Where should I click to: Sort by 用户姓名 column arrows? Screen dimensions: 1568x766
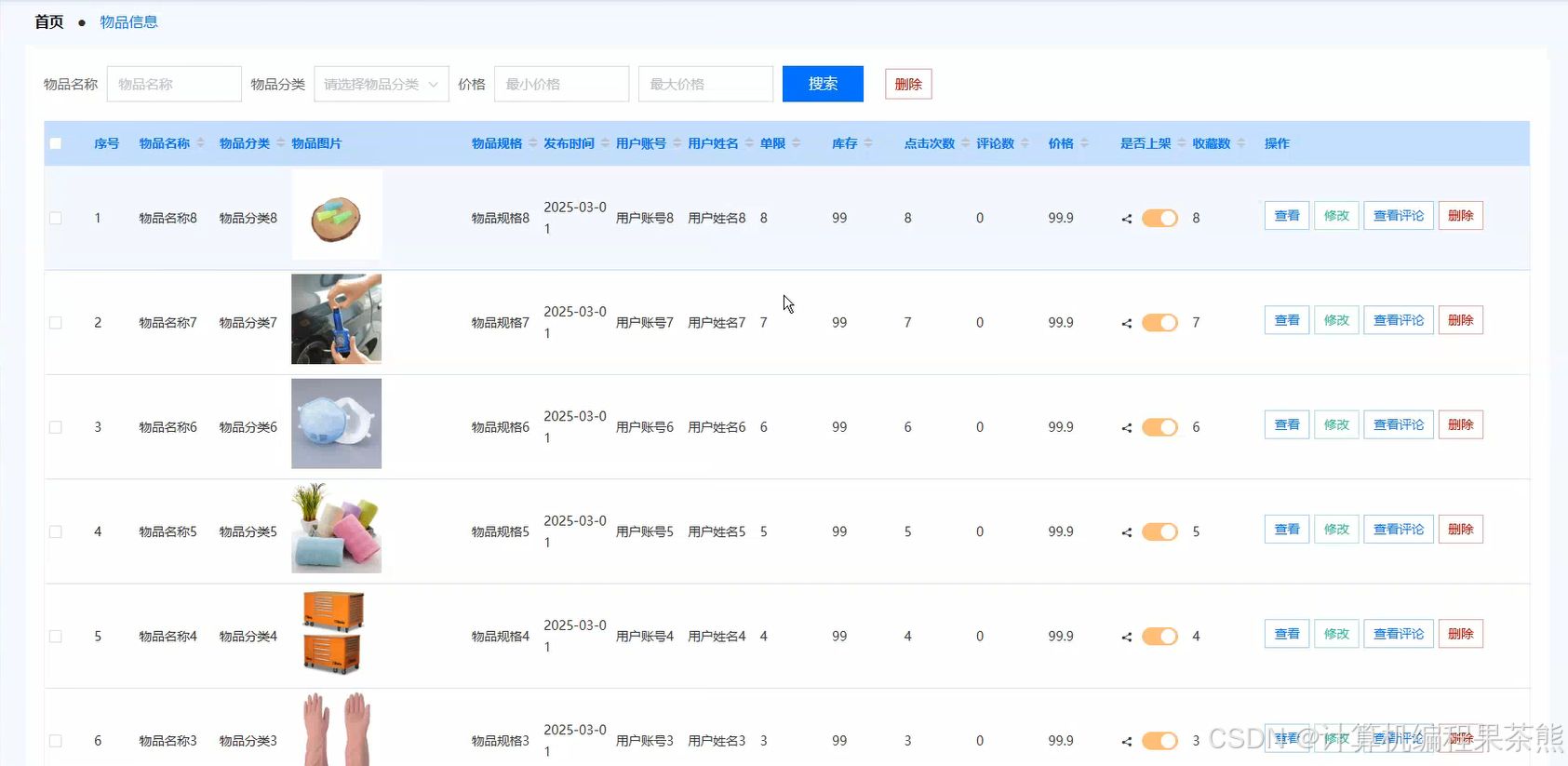[749, 143]
